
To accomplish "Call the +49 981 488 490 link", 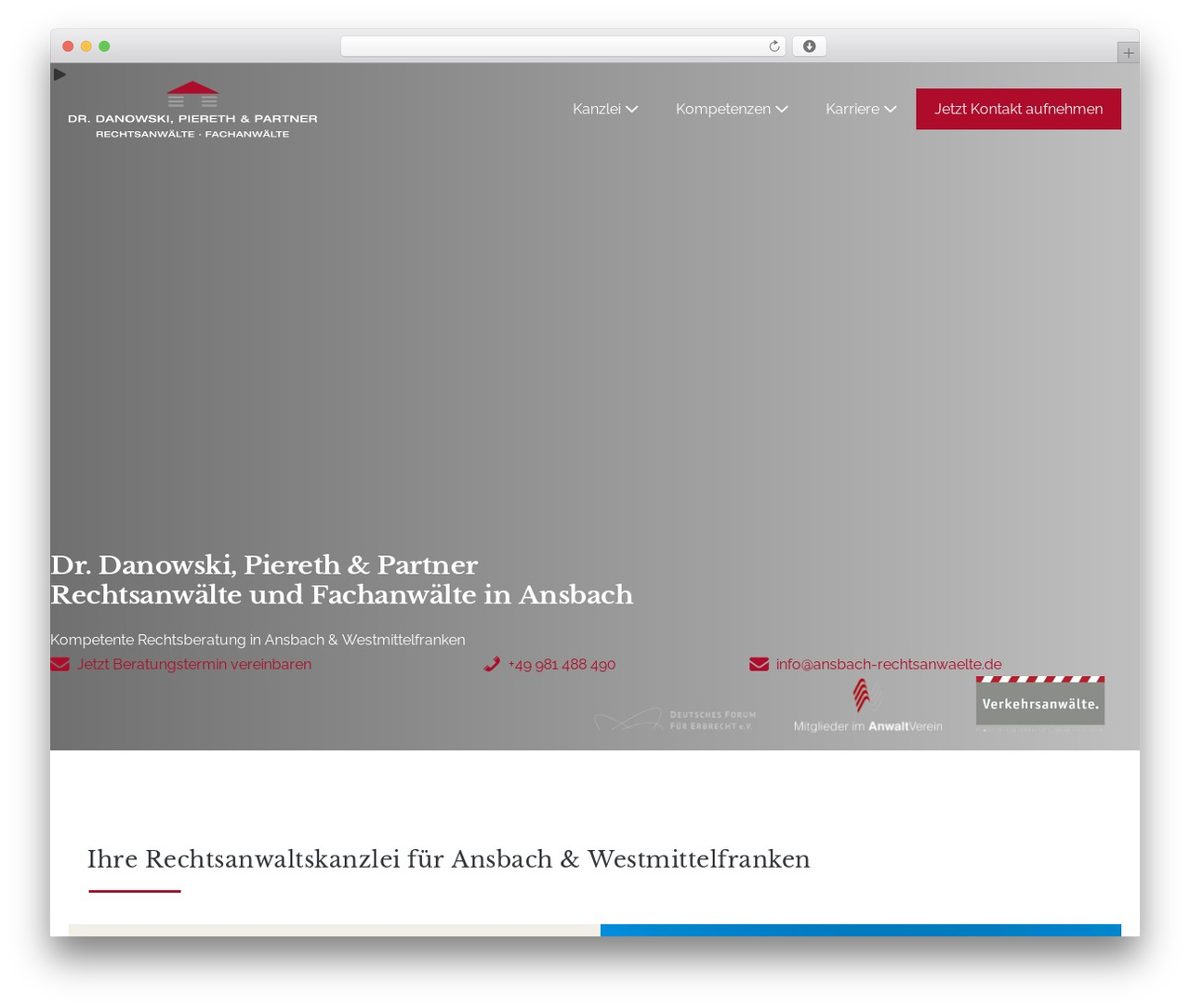I will 562,664.
